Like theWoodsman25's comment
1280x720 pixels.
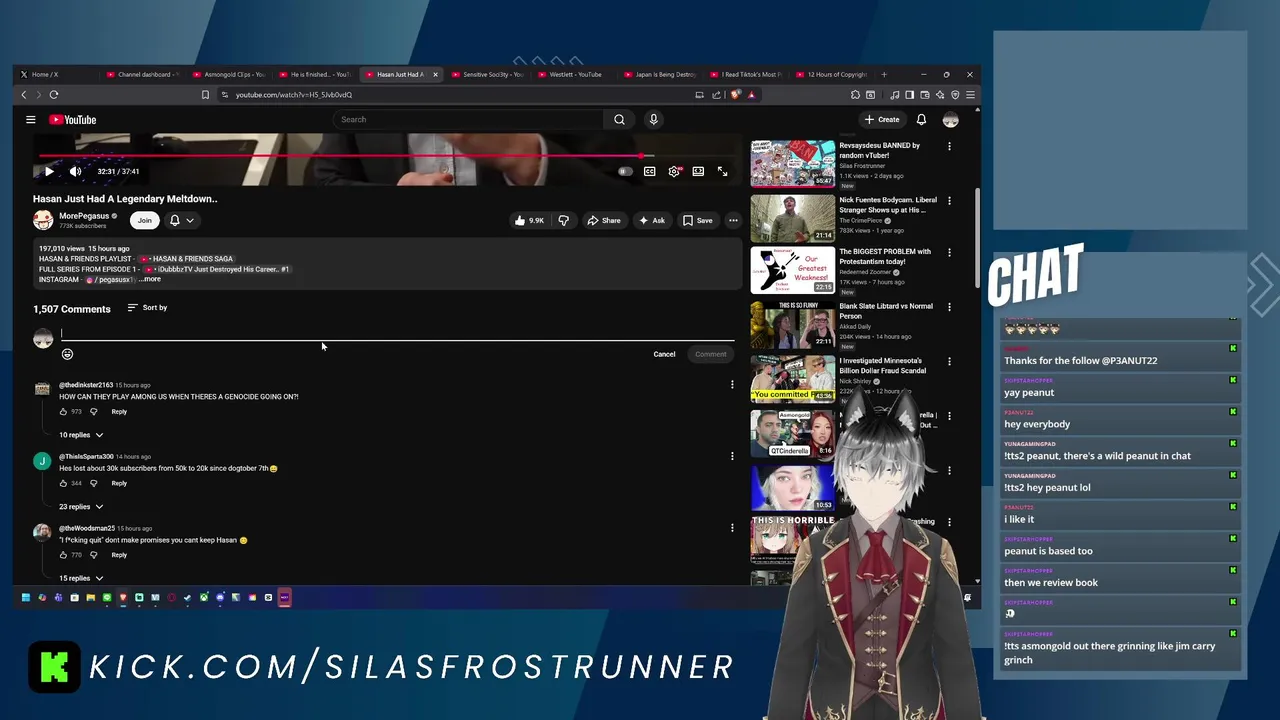tap(63, 555)
